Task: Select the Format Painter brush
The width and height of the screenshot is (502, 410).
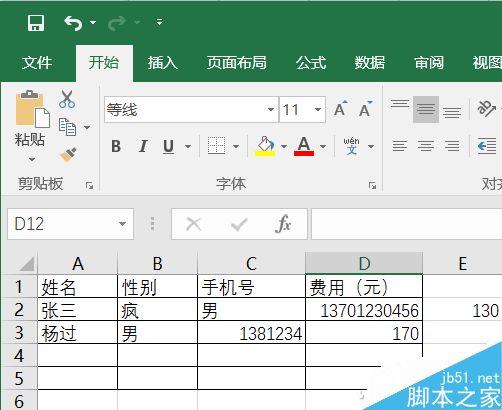Action: [68, 154]
